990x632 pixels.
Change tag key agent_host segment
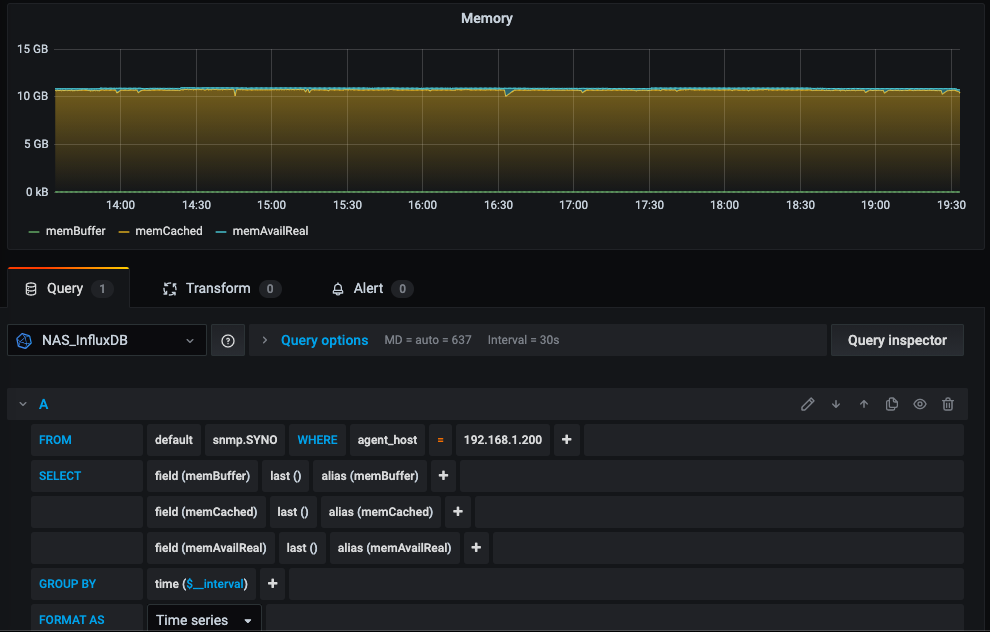tap(387, 440)
